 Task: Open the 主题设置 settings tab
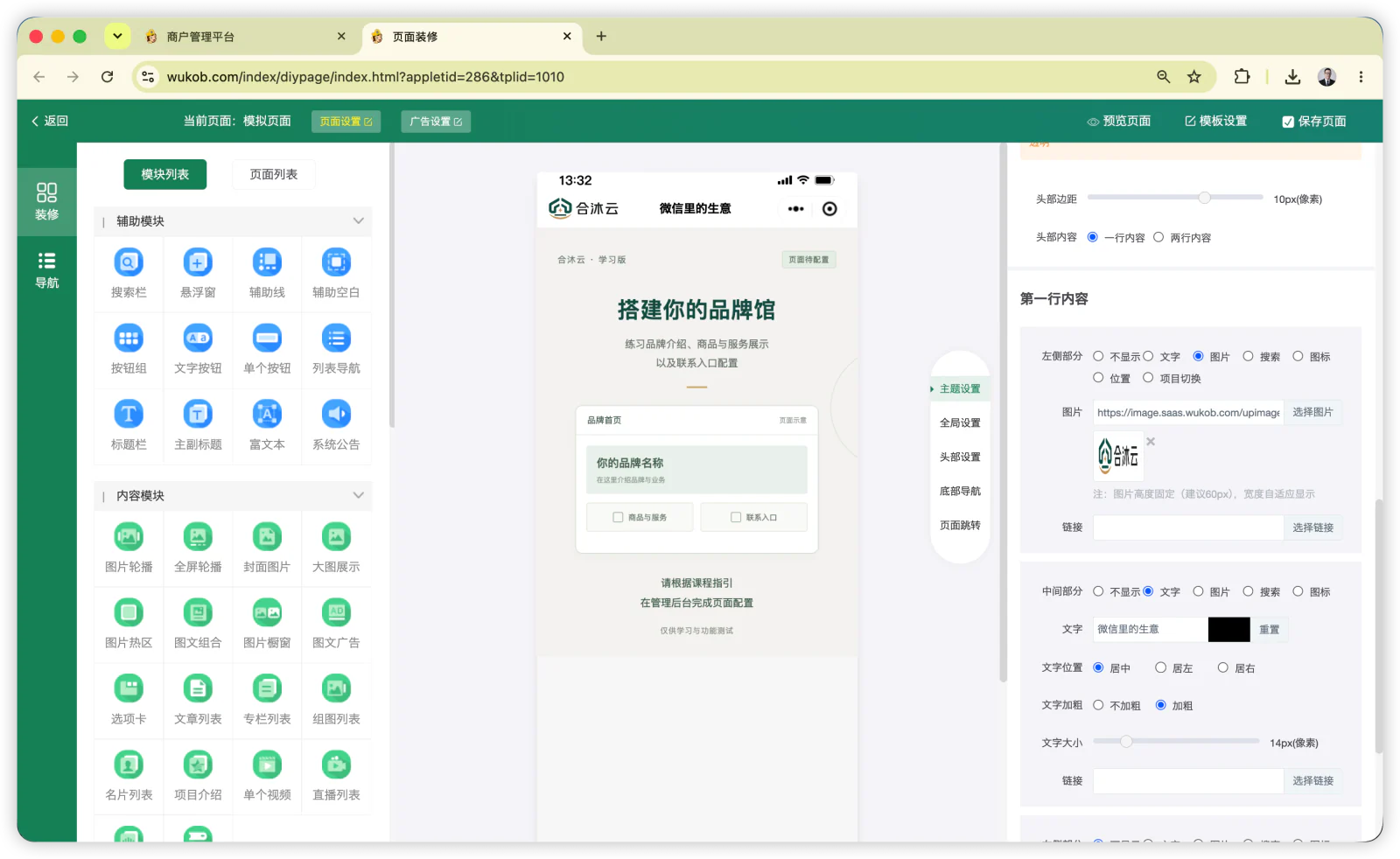pyautogui.click(x=960, y=388)
